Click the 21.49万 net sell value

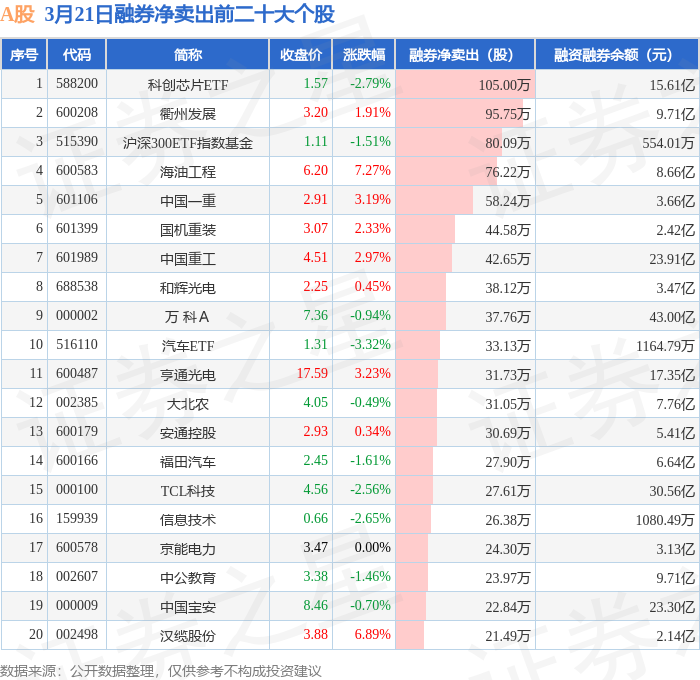tap(508, 636)
